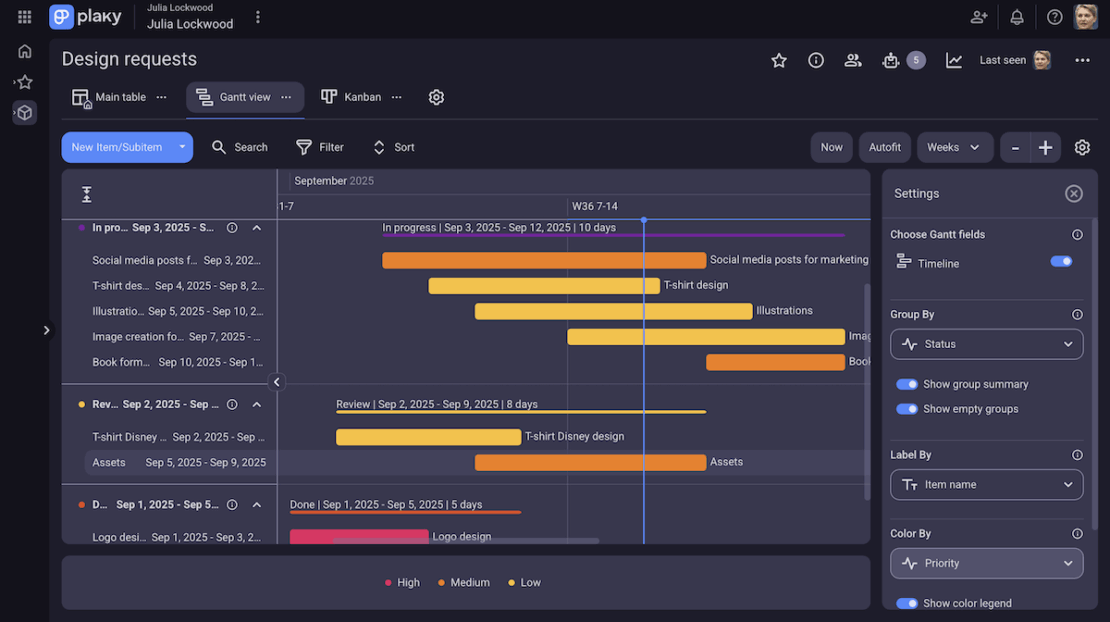
Task: Select the boards cube icon in sidebar
Action: (23, 112)
